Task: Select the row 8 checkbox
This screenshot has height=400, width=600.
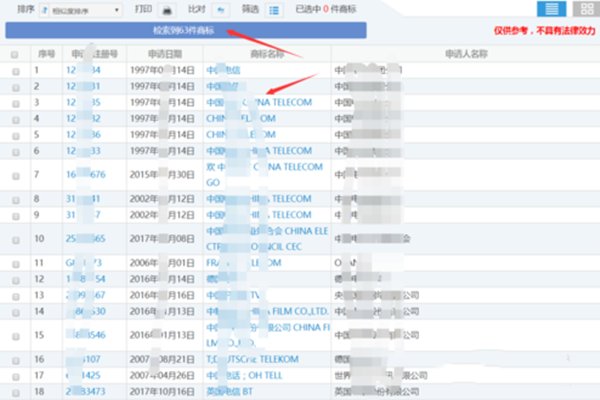Action: 16,200
